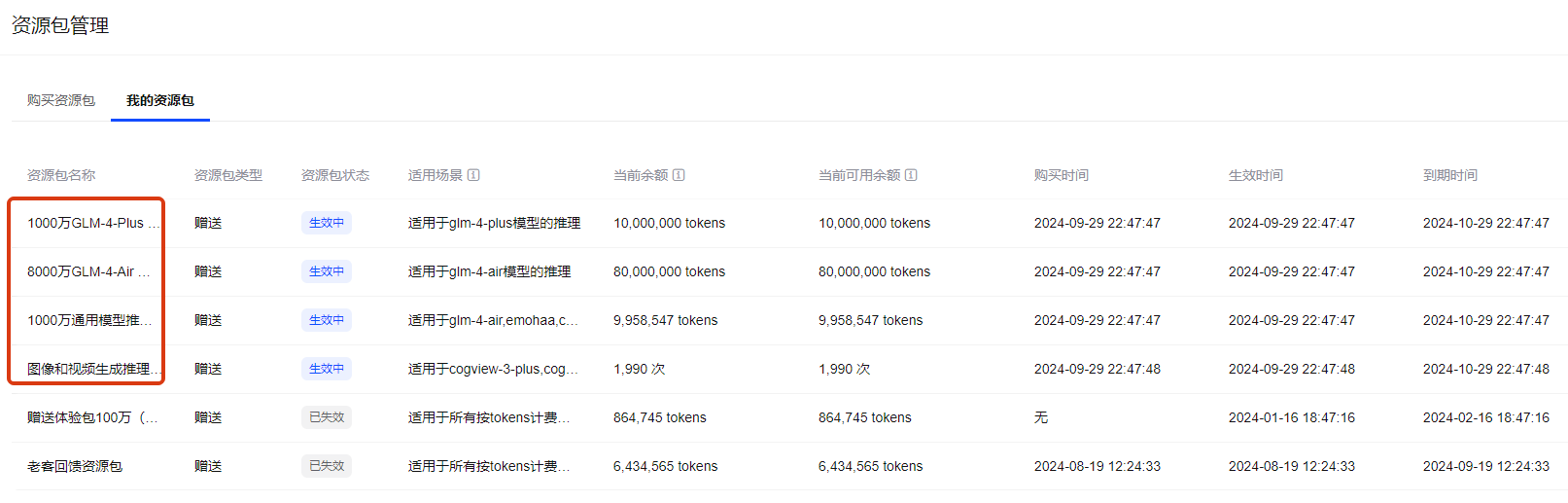Click 适用于glm-4-plus模型的推理 scenario text
The image size is (1568, 503).
494,223
